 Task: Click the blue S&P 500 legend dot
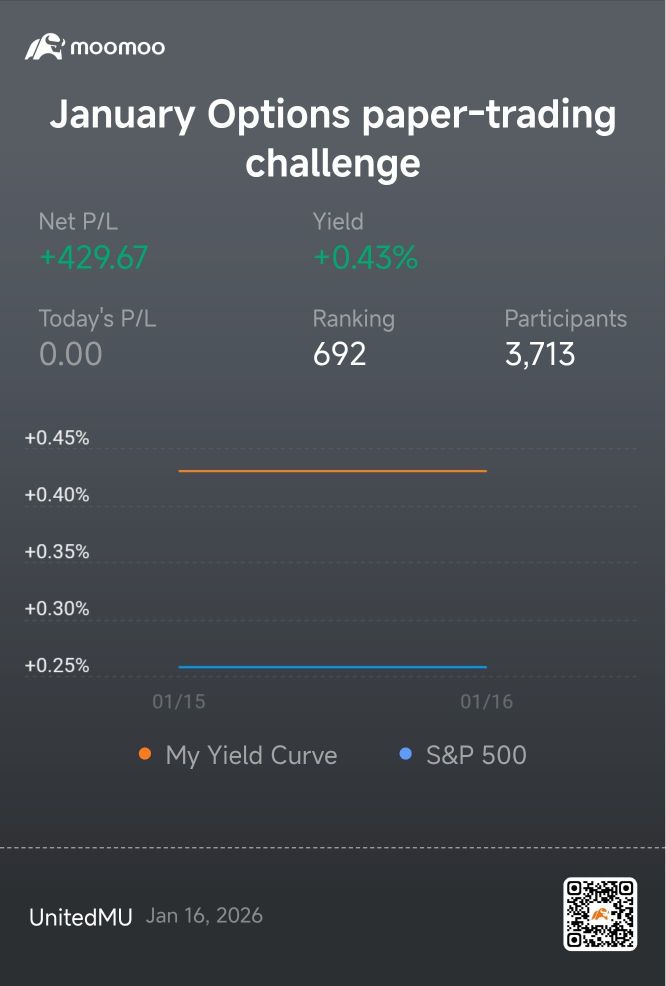point(406,753)
